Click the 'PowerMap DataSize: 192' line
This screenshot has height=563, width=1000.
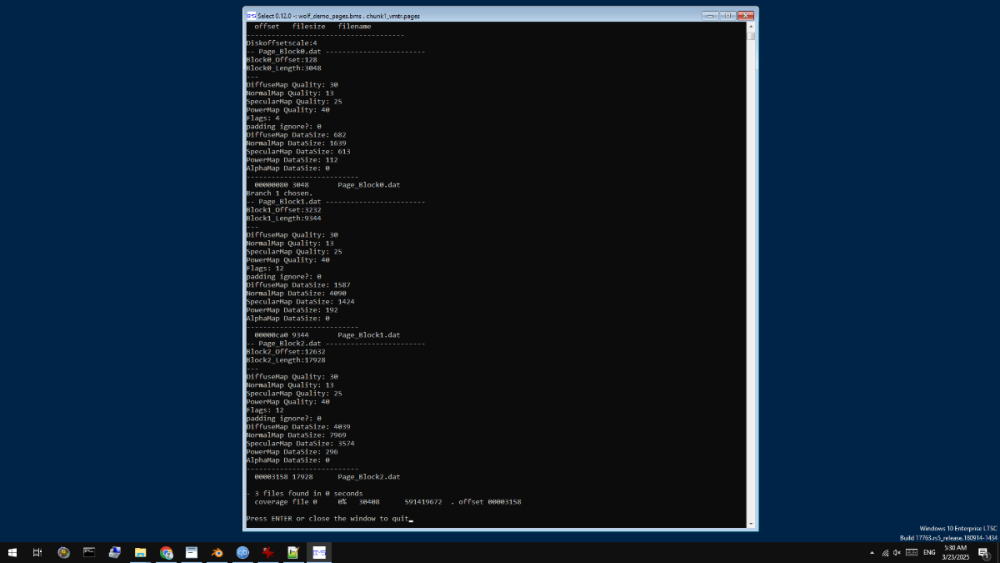[x=292, y=310]
